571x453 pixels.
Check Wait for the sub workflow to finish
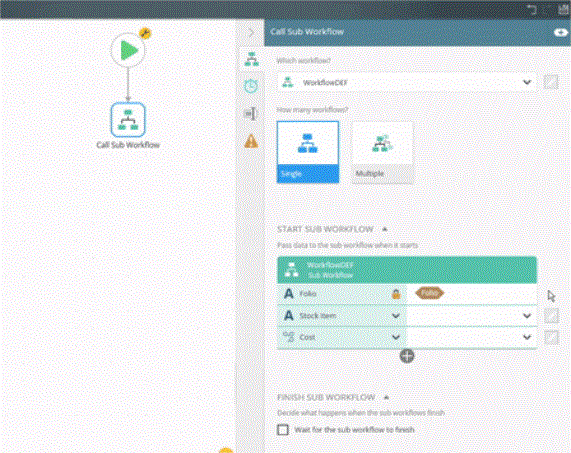283,430
